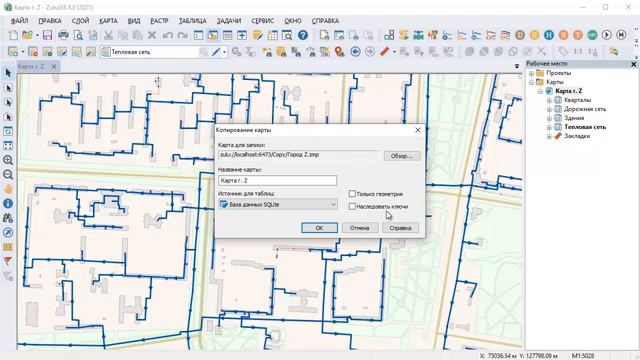Expand the 'Кварталы' layer node
The image size is (640, 360).
[549, 100]
